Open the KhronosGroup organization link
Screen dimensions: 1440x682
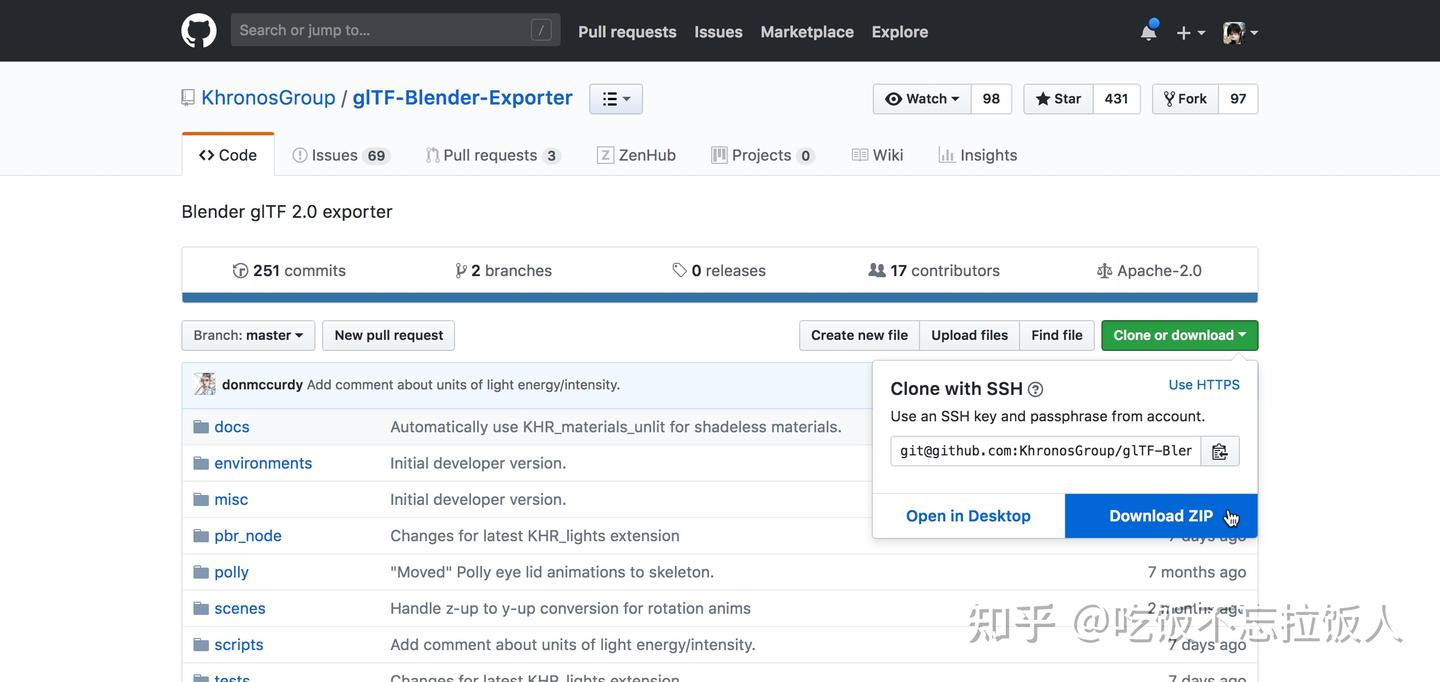(x=268, y=97)
